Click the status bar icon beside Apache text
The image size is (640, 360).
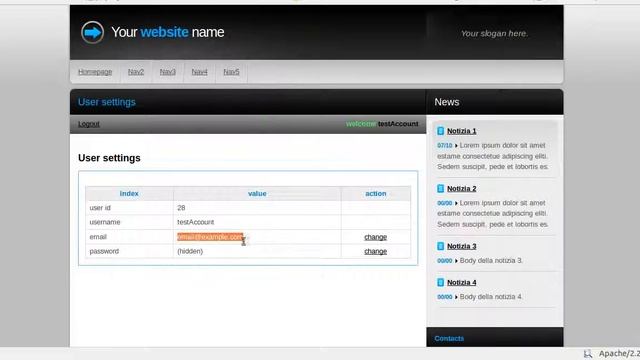tap(588, 354)
